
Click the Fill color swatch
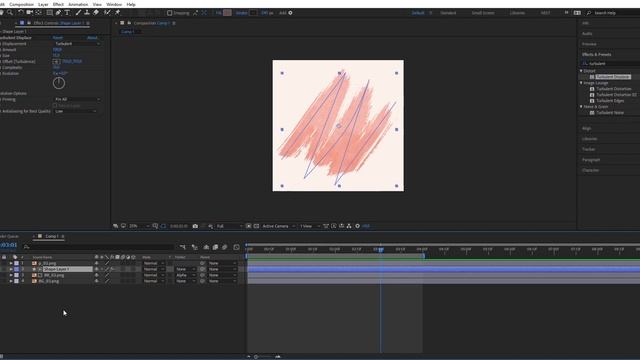coord(227,13)
